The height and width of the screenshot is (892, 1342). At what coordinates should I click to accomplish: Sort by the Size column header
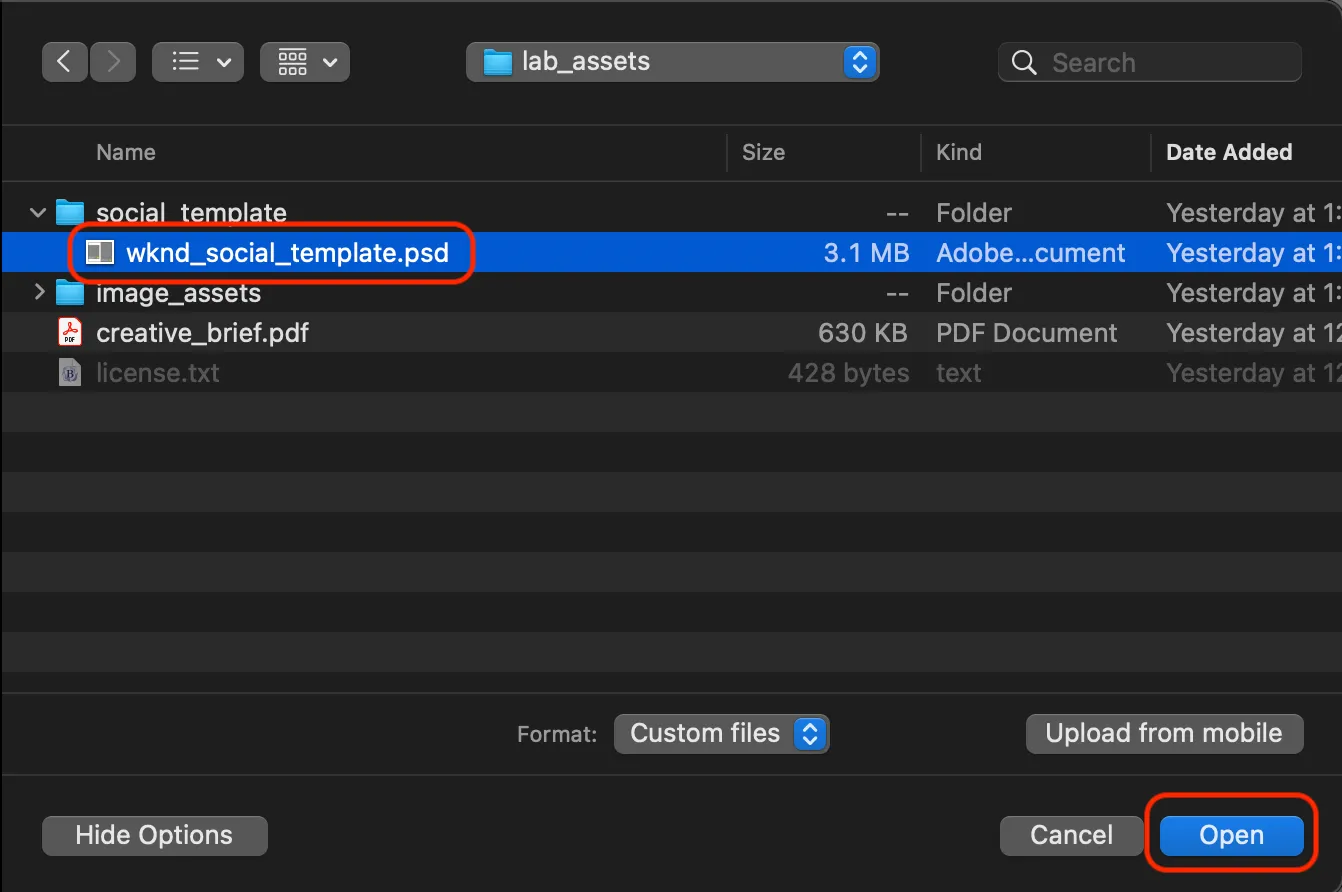tap(763, 152)
